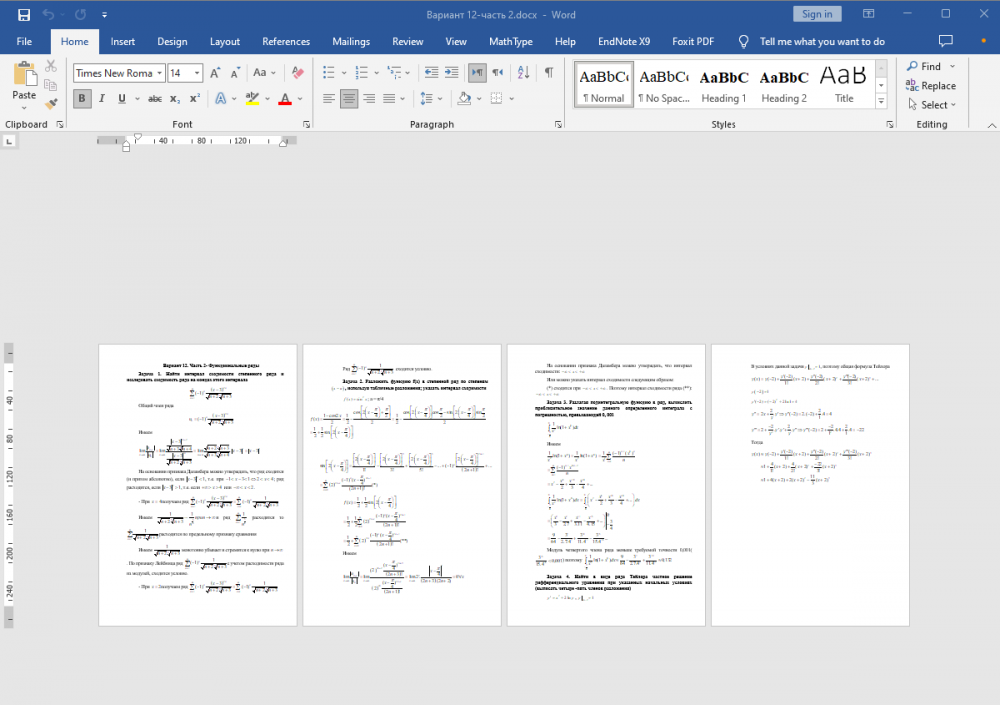Toggle Subscript formatting
Screen dimensions: 1000x705
pos(175,98)
